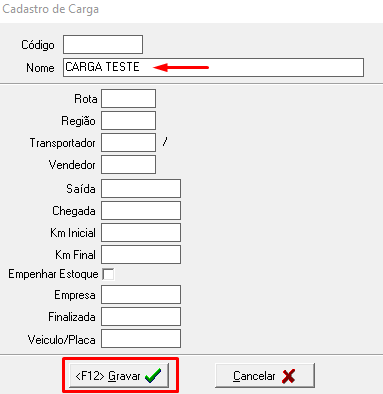Click the Nome field containing CARGA TESTE
The width and height of the screenshot is (383, 394).
(x=213, y=67)
